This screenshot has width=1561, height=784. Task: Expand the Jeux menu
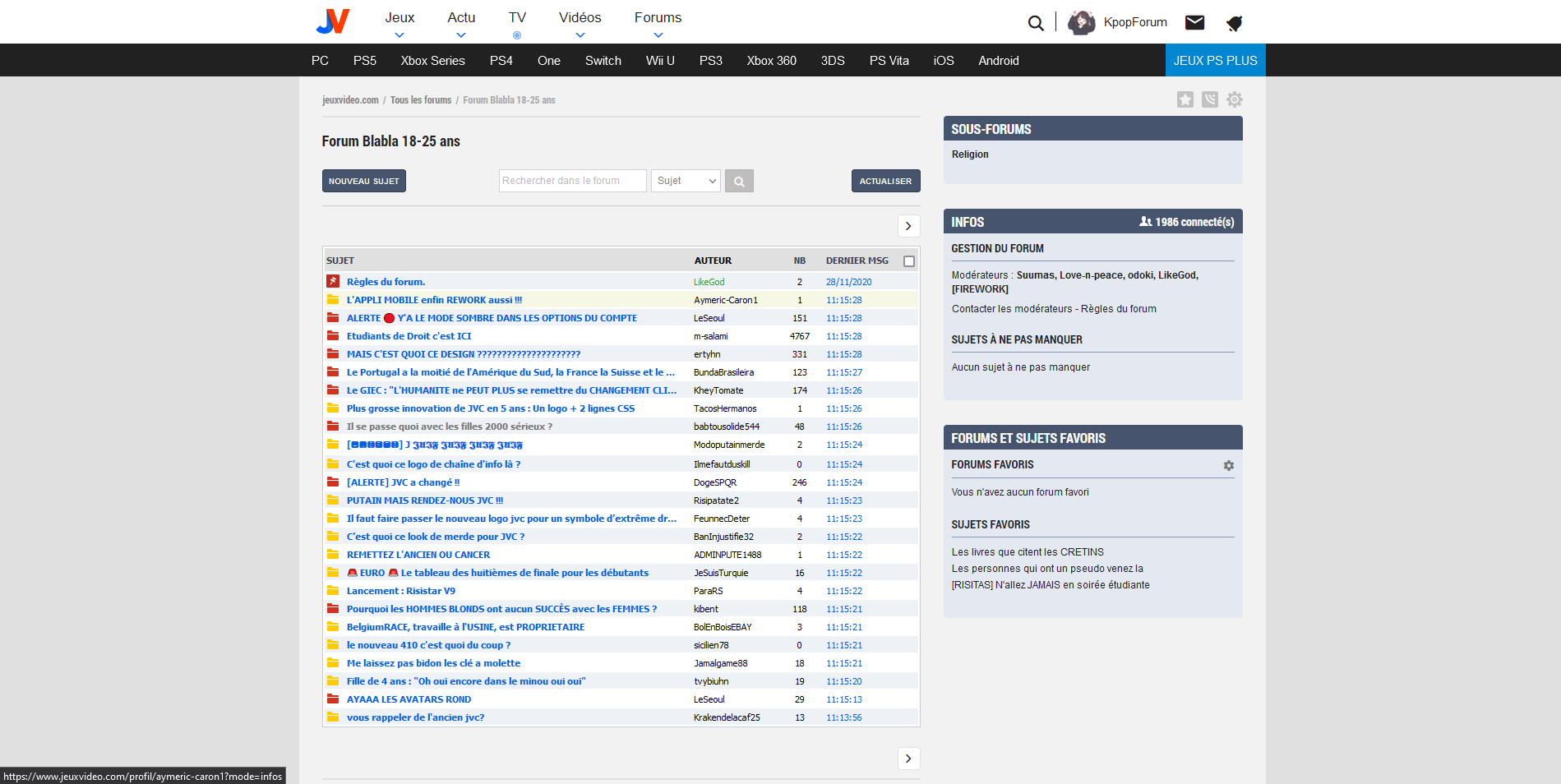point(399,22)
